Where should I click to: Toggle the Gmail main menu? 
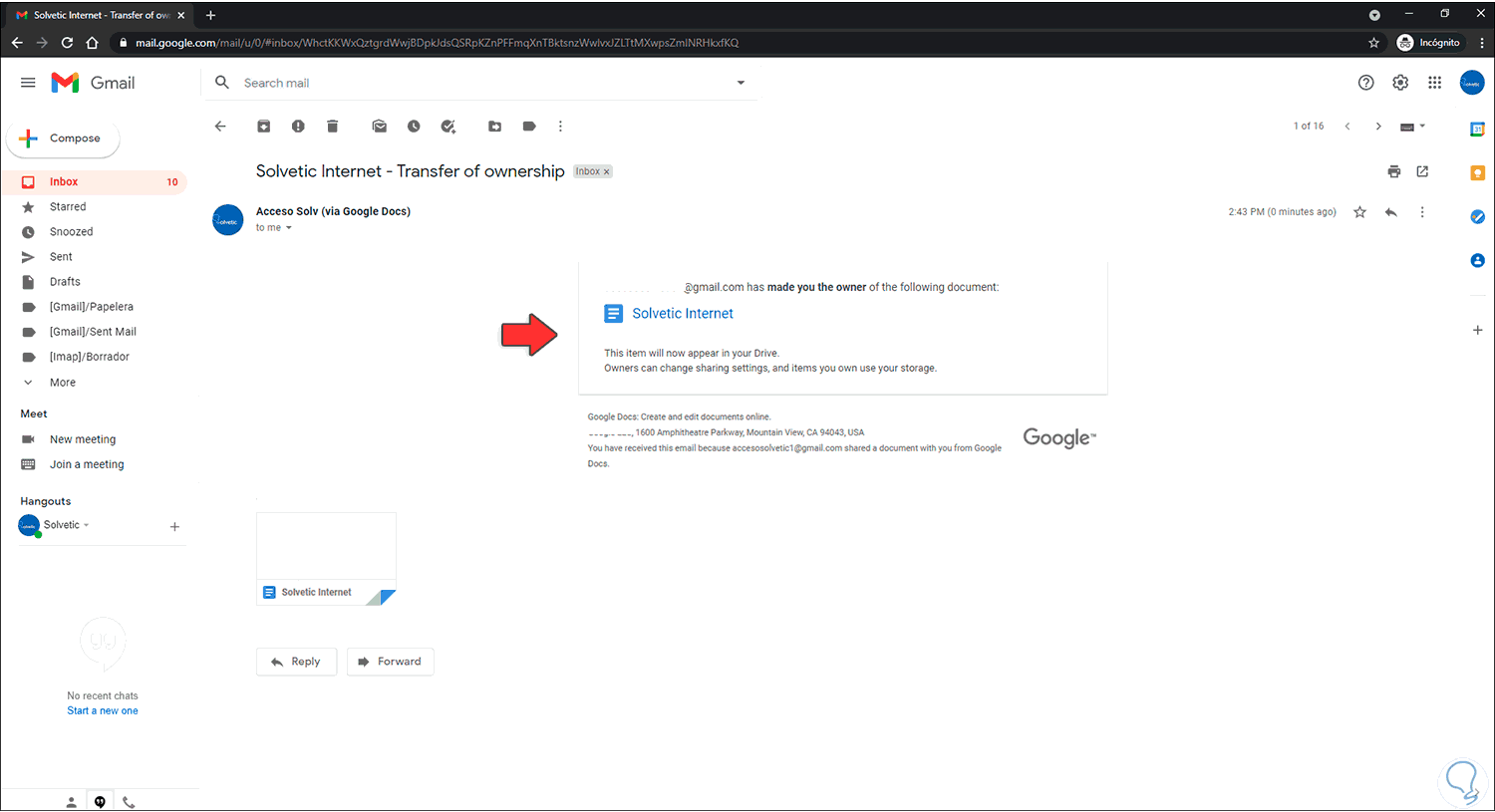pyautogui.click(x=28, y=83)
